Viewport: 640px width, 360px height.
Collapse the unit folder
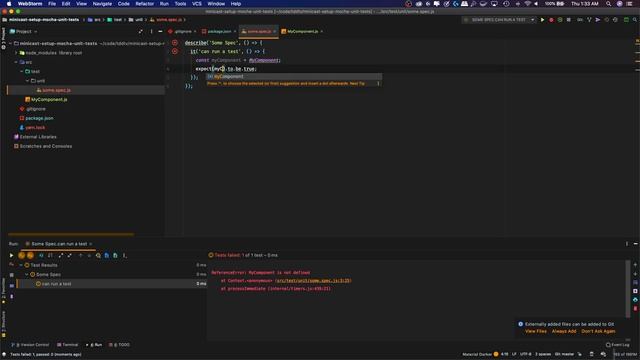[28, 81]
